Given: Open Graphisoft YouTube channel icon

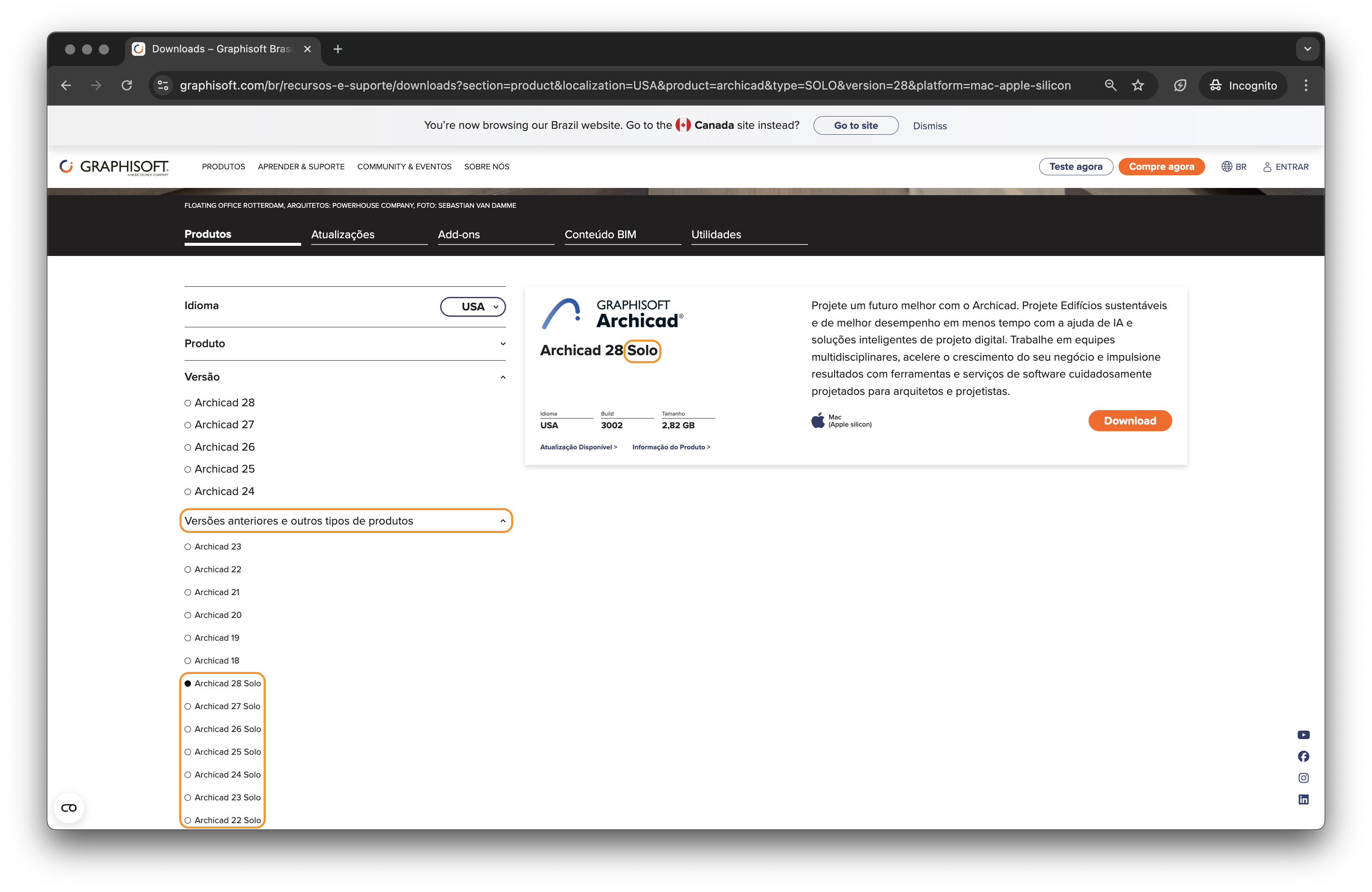Looking at the screenshot, I should [x=1304, y=735].
